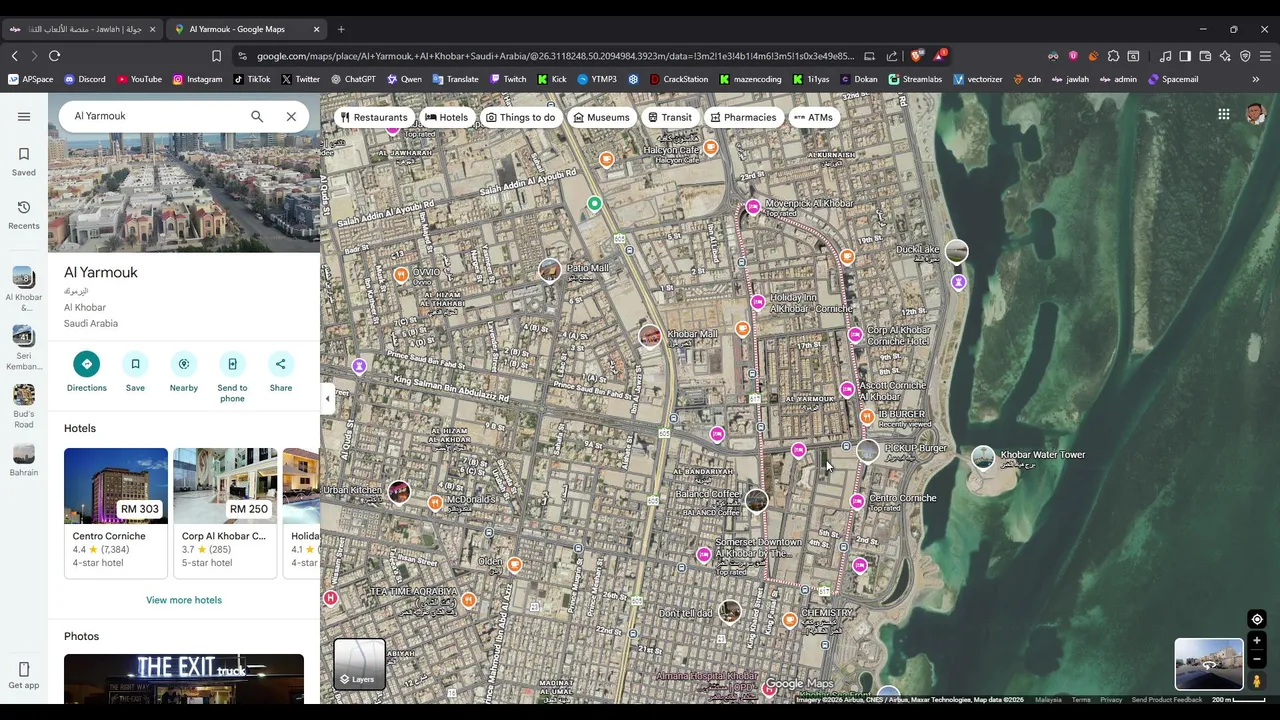Get directions to Al Yarmouk
1280x720 pixels.
click(86, 372)
